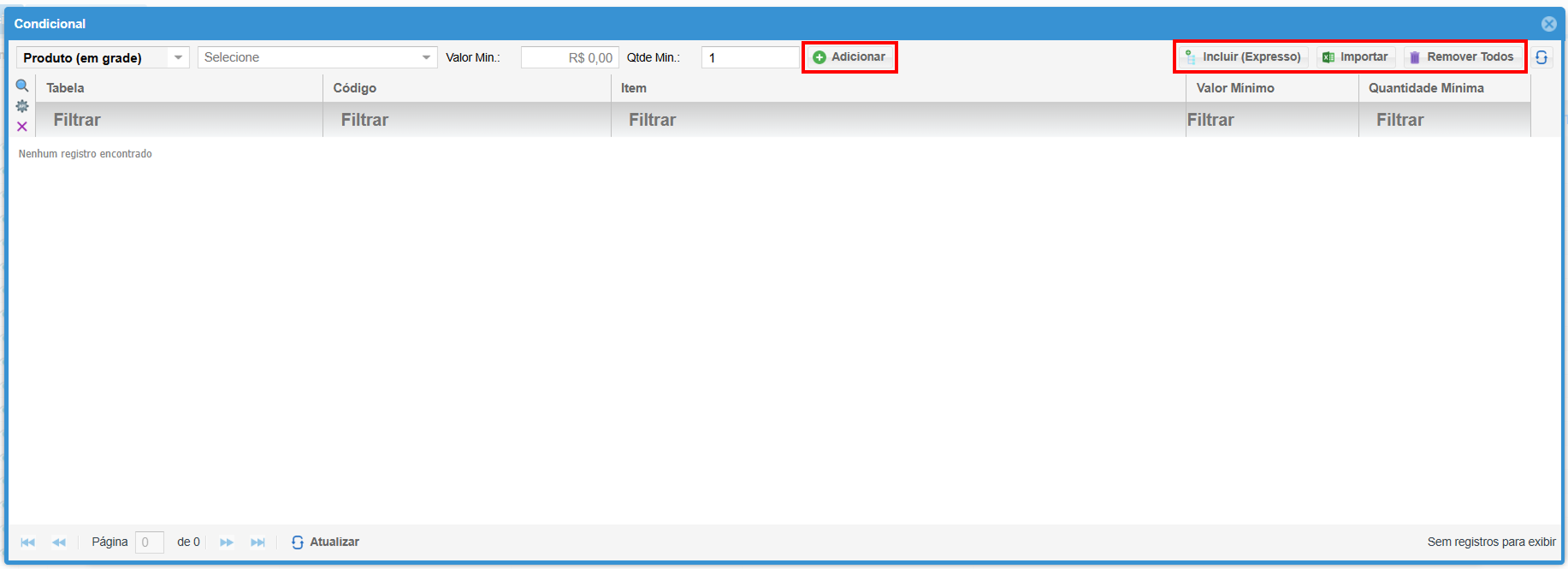
Task: Go to the next page
Action: pyautogui.click(x=227, y=542)
